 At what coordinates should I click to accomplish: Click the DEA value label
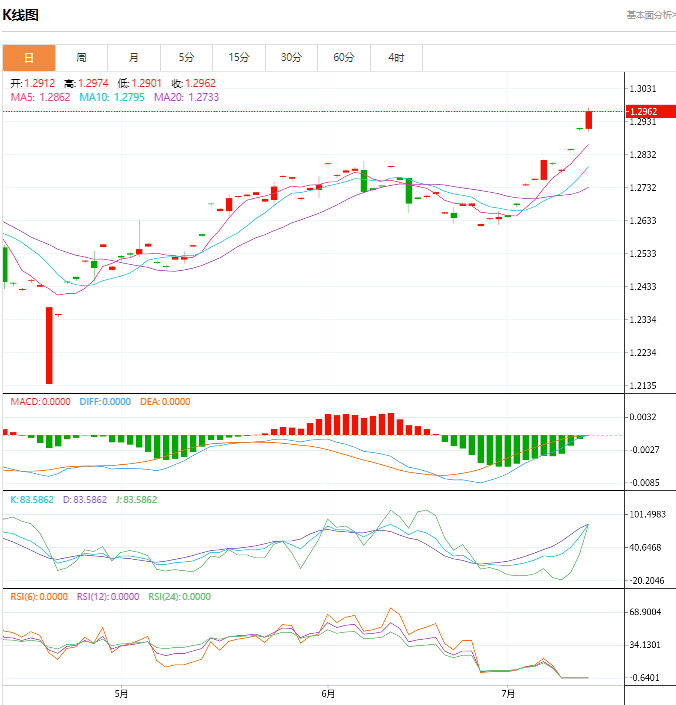[x=164, y=401]
